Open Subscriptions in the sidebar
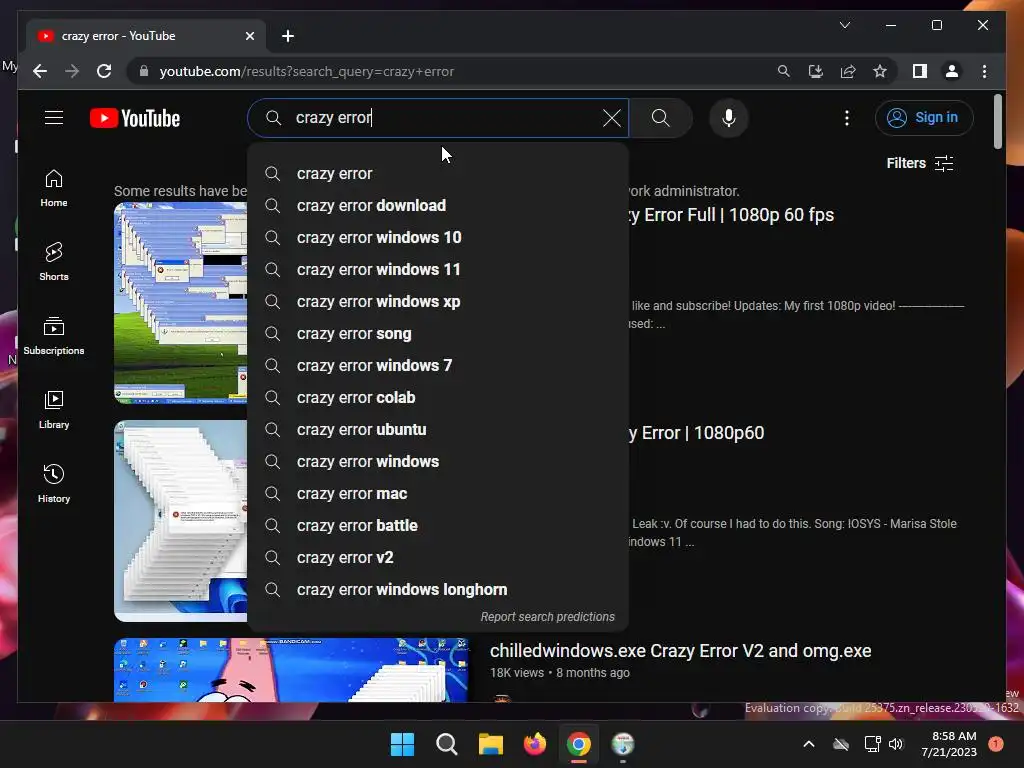1024x768 pixels. coord(54,336)
